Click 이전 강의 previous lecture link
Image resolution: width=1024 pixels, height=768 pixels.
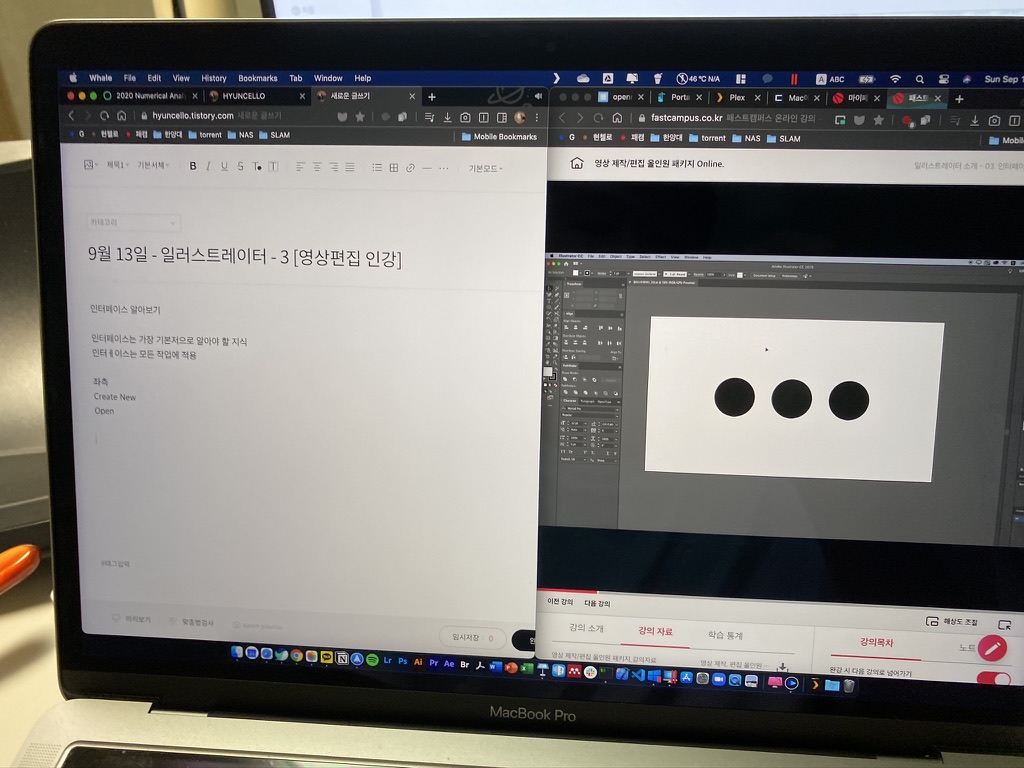(560, 601)
